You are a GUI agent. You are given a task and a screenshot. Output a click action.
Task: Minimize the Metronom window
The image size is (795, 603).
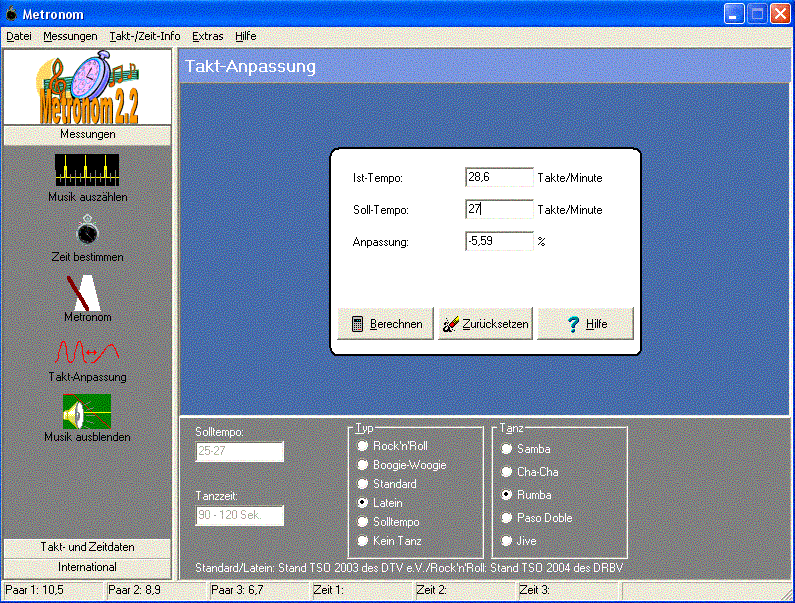point(734,14)
